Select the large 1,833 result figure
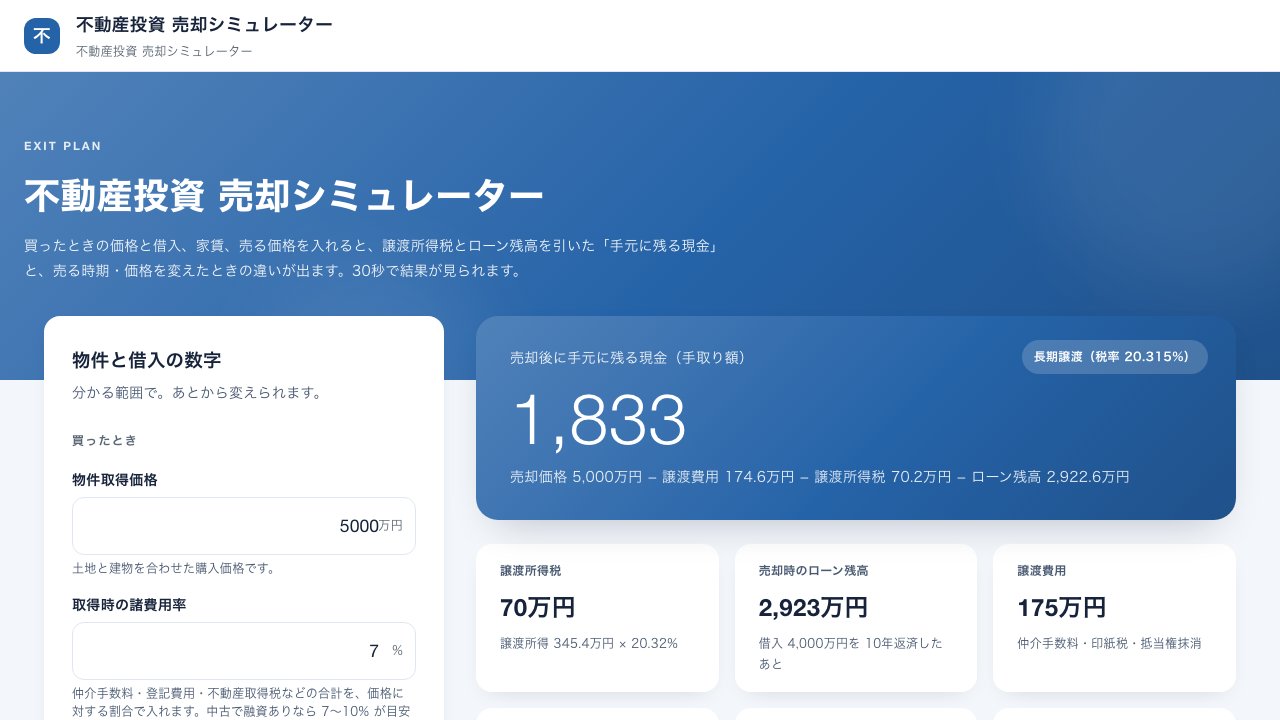The width and height of the screenshot is (1280, 720). coord(599,420)
